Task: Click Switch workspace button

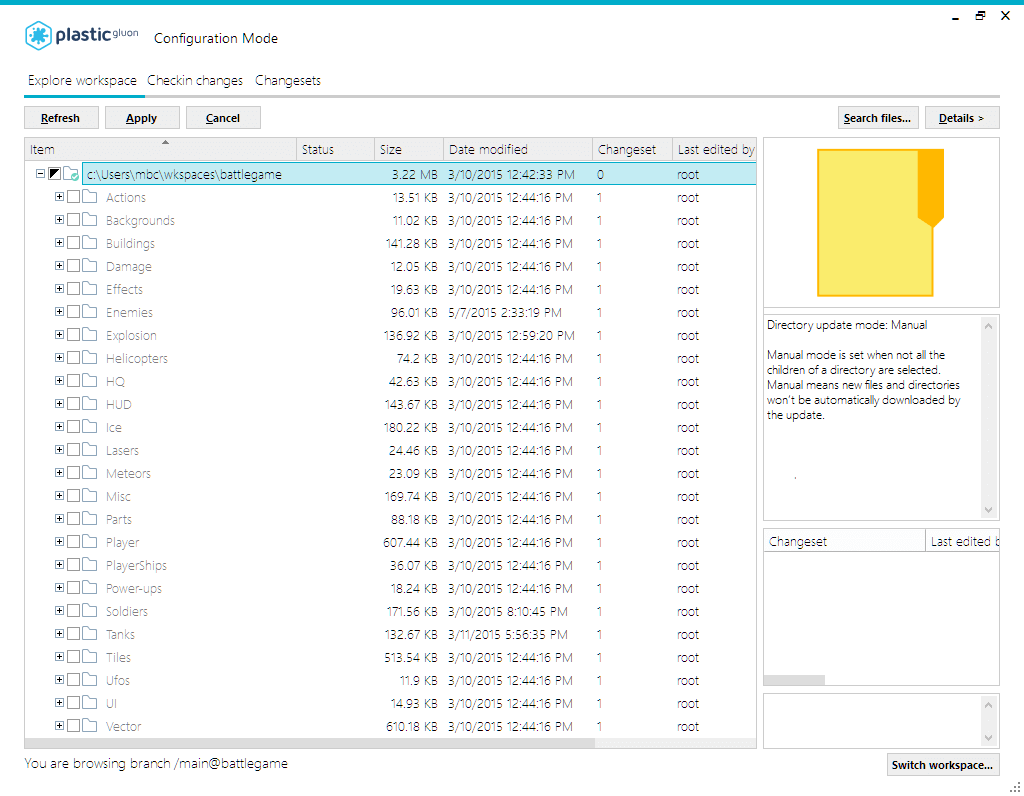Action: [942, 765]
